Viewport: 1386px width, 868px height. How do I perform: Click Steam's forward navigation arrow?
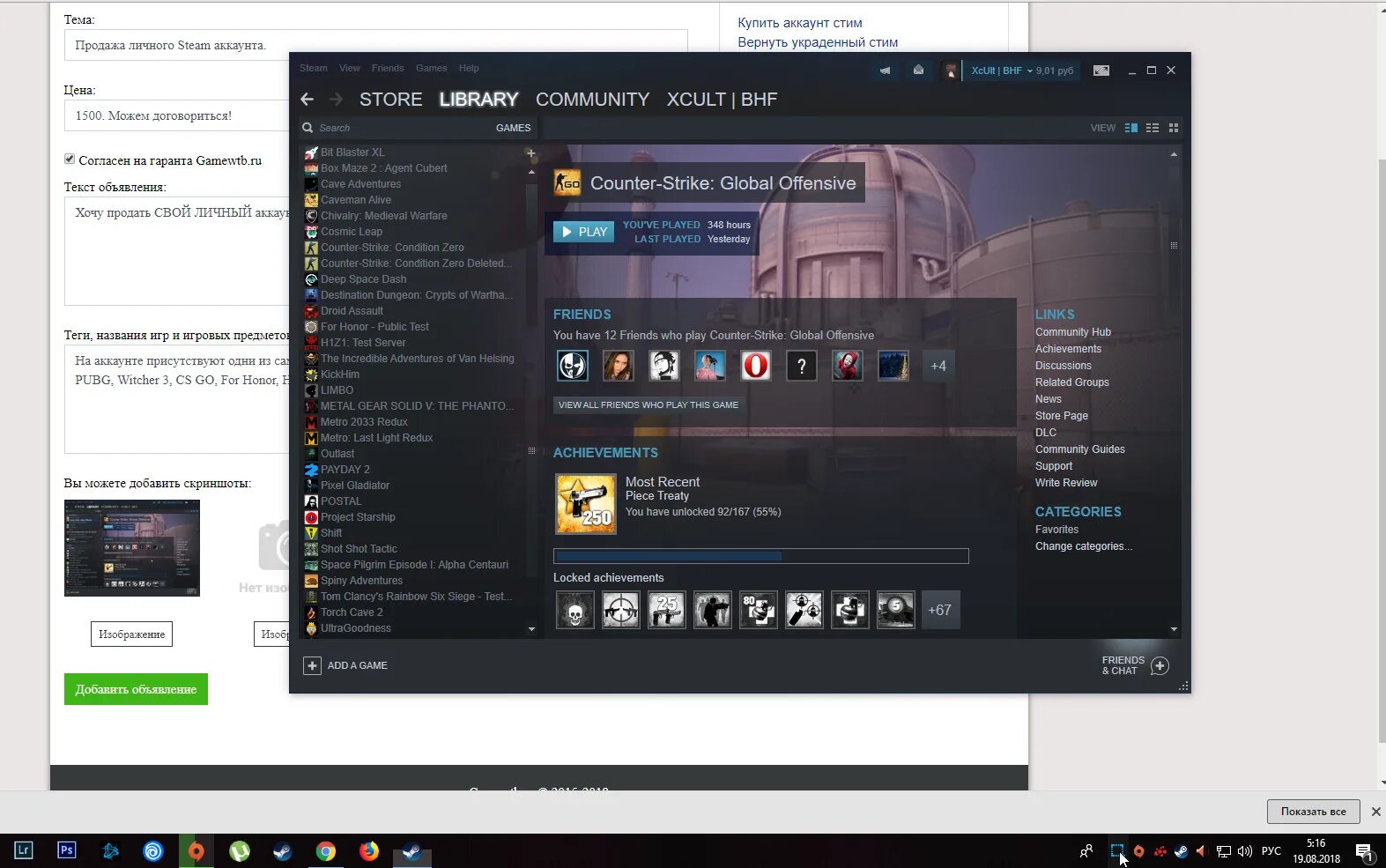point(336,100)
